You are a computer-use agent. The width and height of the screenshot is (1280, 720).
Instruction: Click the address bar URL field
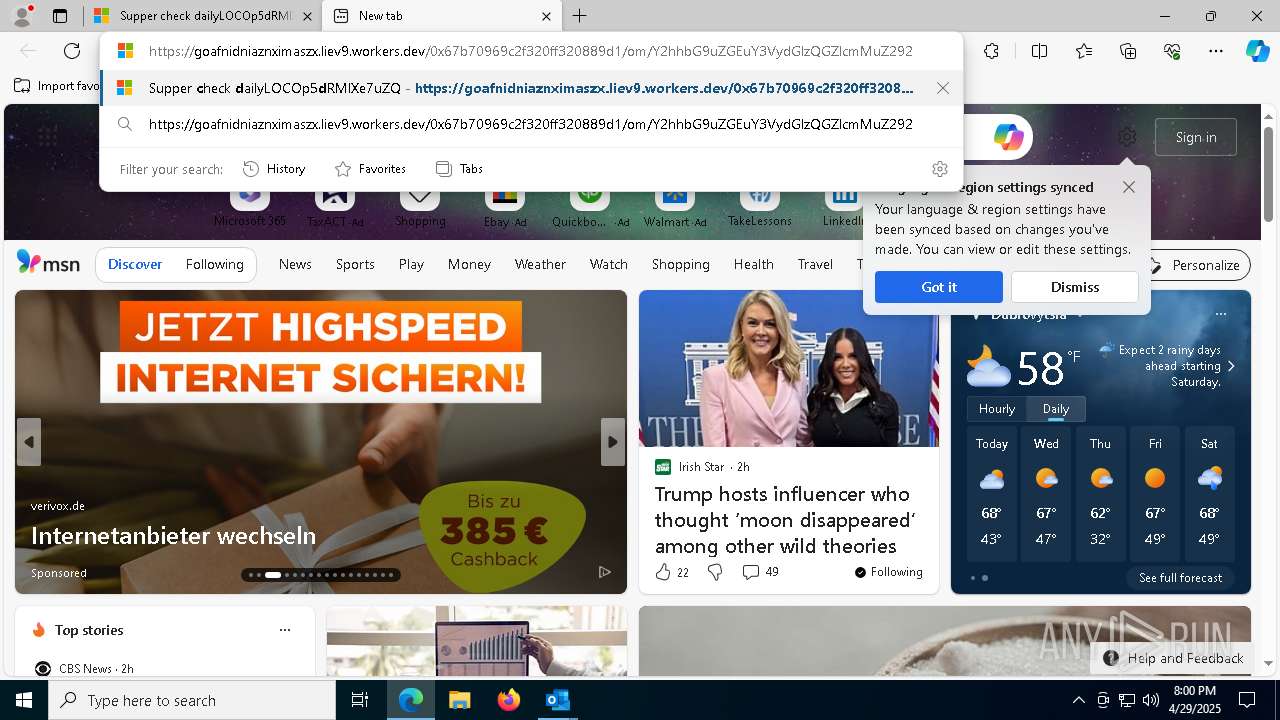pos(530,51)
